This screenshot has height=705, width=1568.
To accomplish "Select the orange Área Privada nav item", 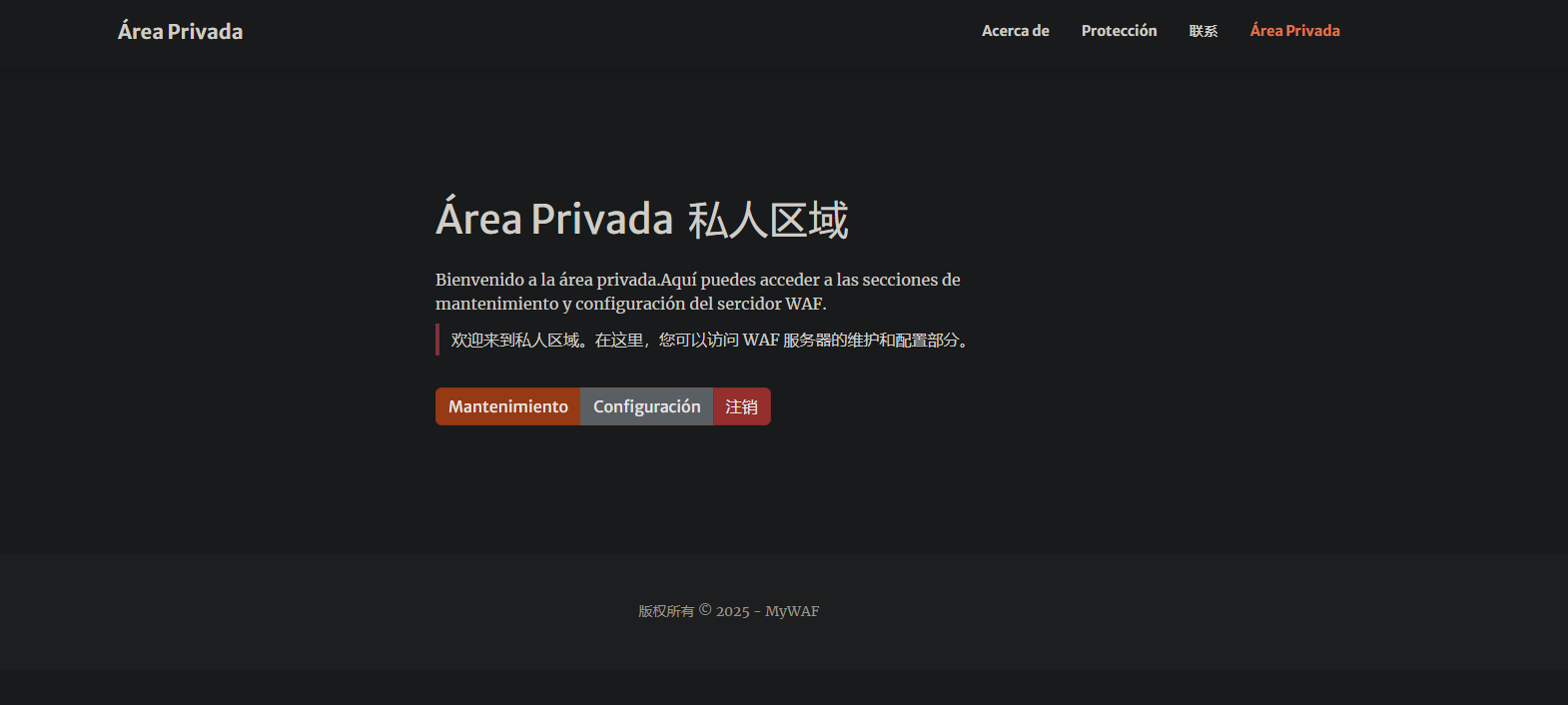I will pos(1294,31).
